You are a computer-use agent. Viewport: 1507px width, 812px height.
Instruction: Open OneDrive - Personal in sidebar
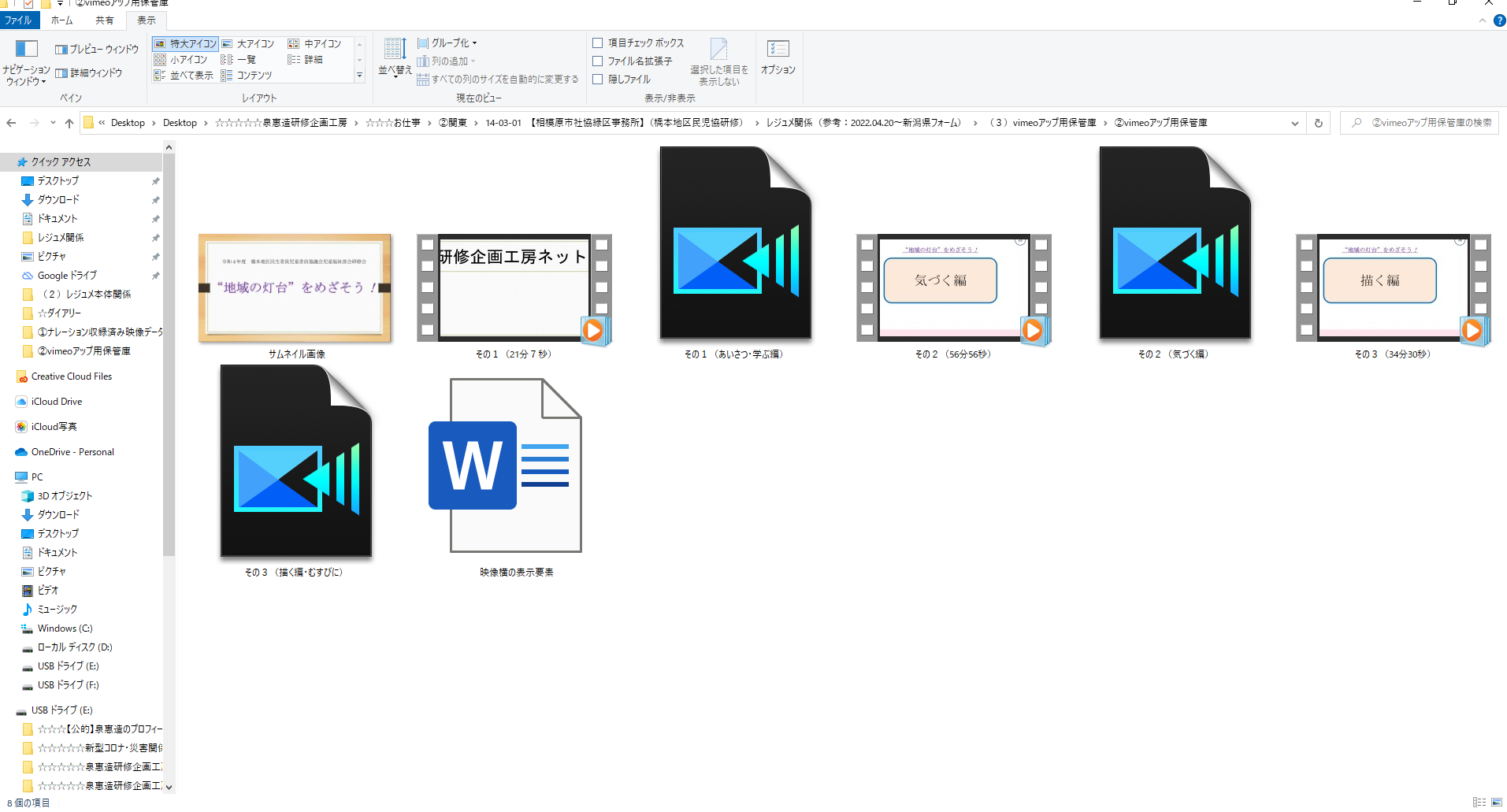[72, 452]
